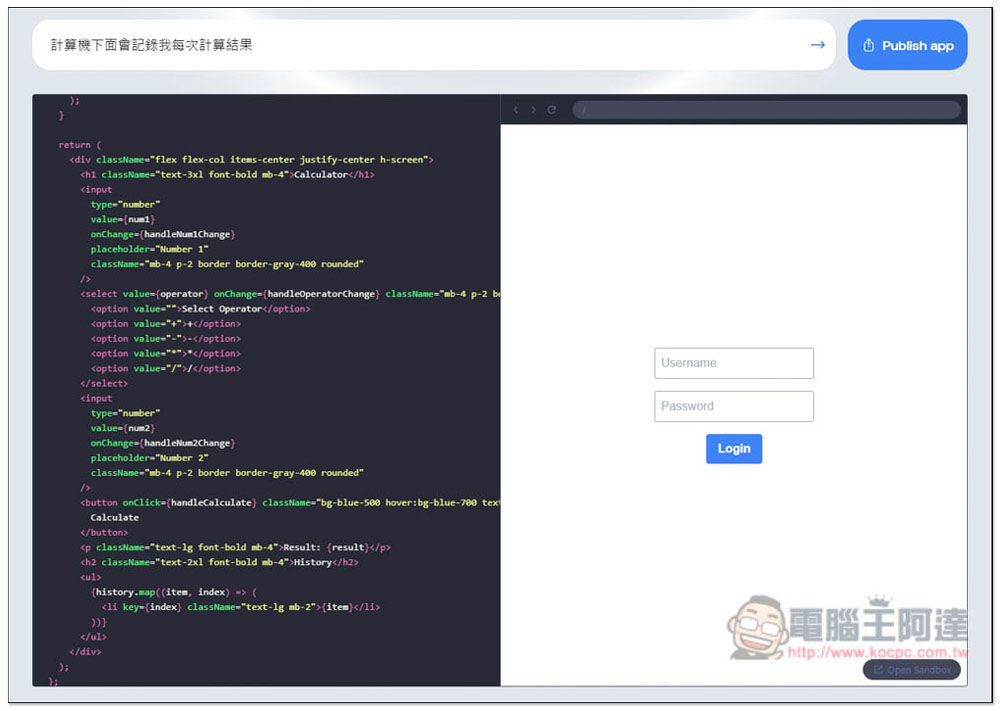
Task: Click the Result: {result} code line
Action: (x=235, y=547)
